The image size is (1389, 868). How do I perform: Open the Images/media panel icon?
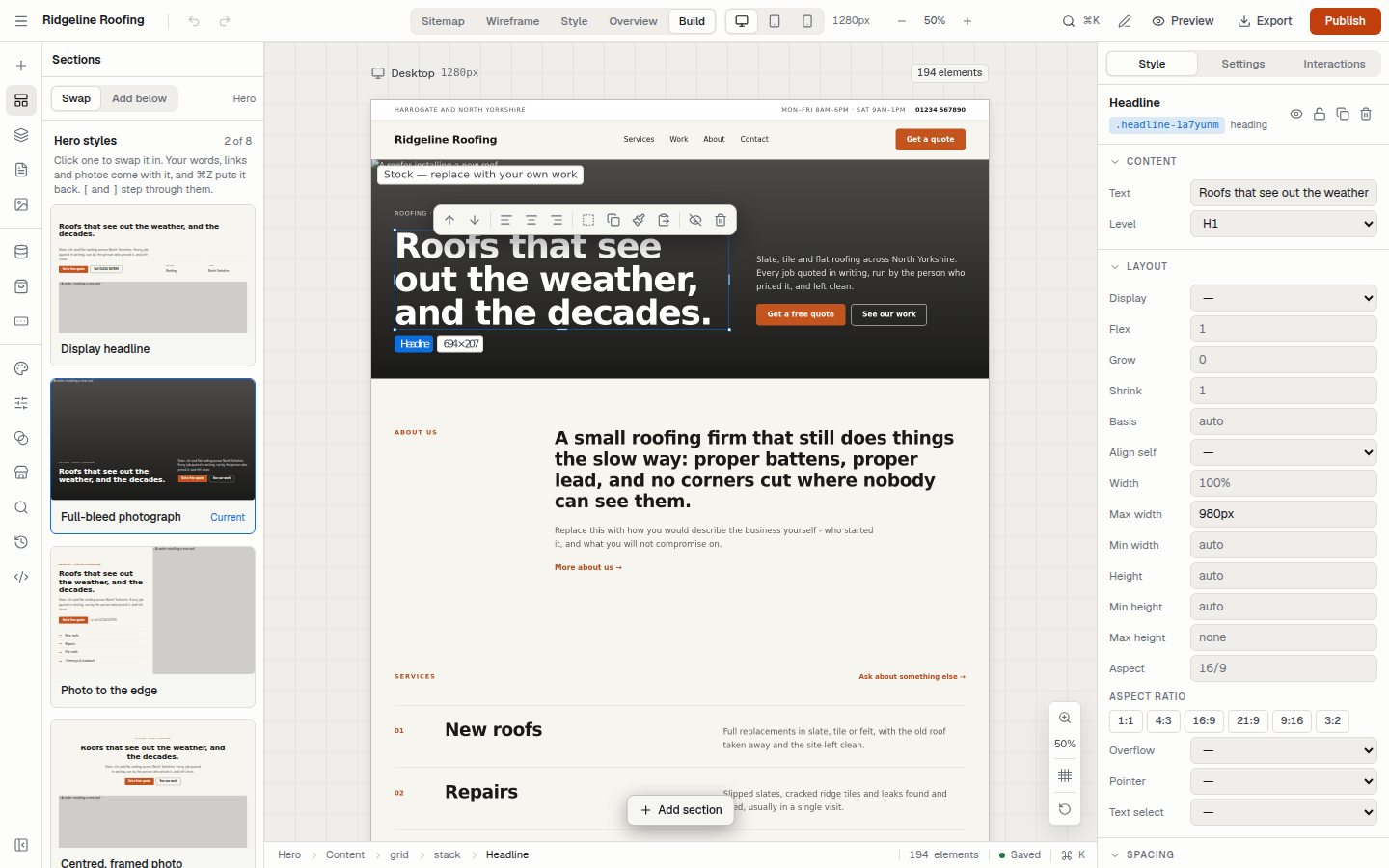coord(21,204)
